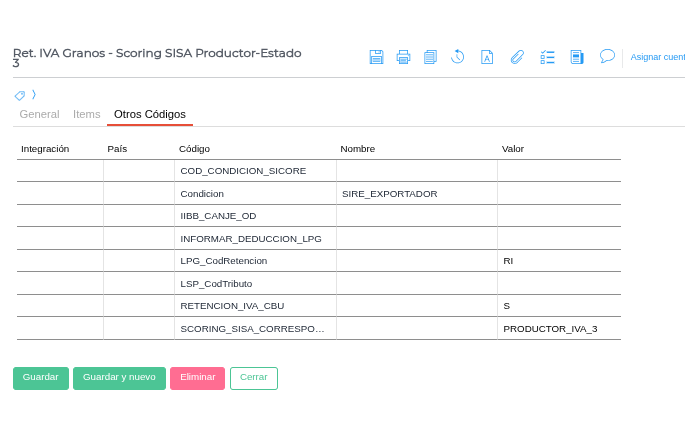This screenshot has width=685, height=430.
Task: Select the Otros Códigos tab
Action: [x=150, y=114]
